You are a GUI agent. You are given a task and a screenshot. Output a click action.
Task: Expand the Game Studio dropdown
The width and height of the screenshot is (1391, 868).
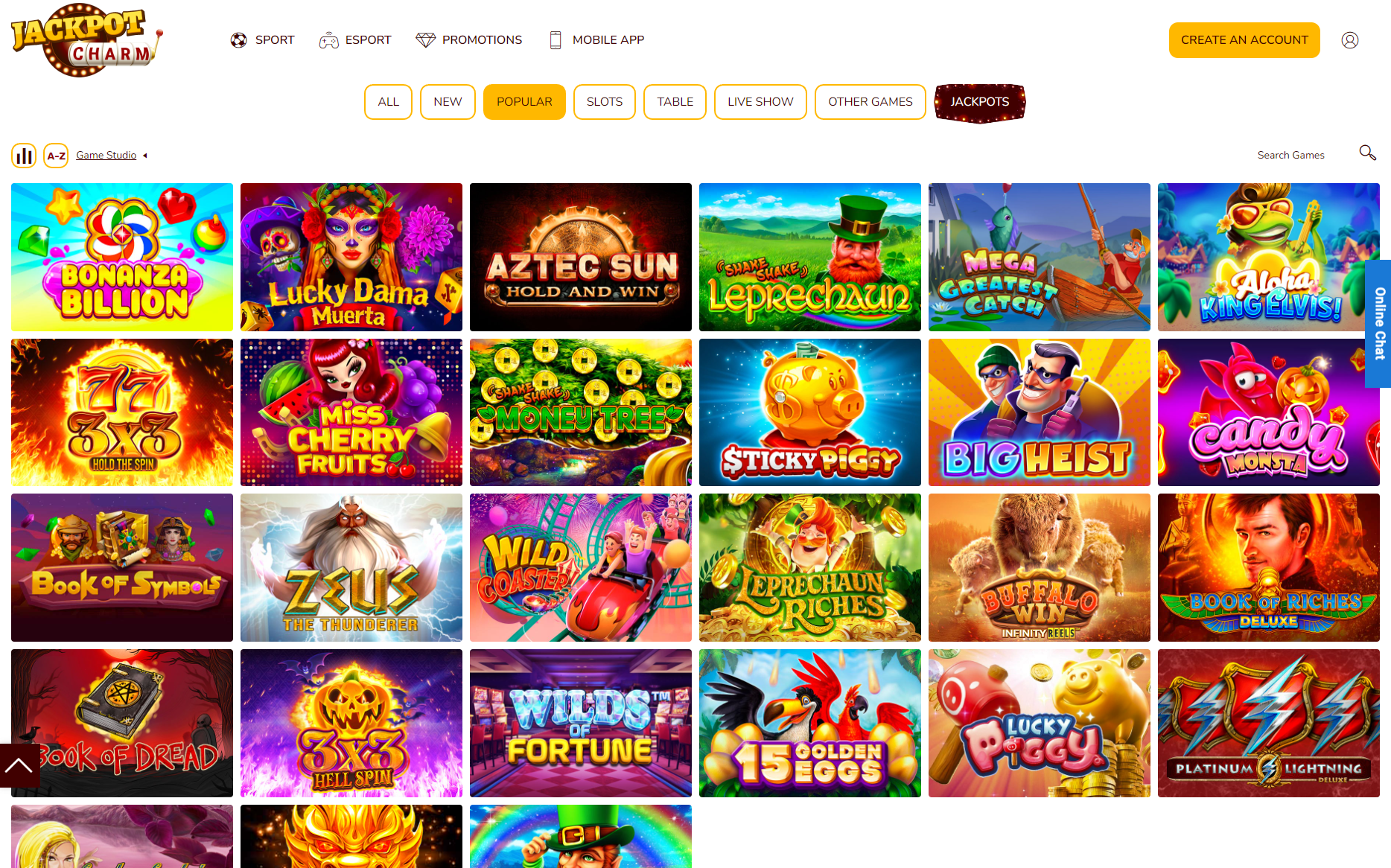[106, 156]
